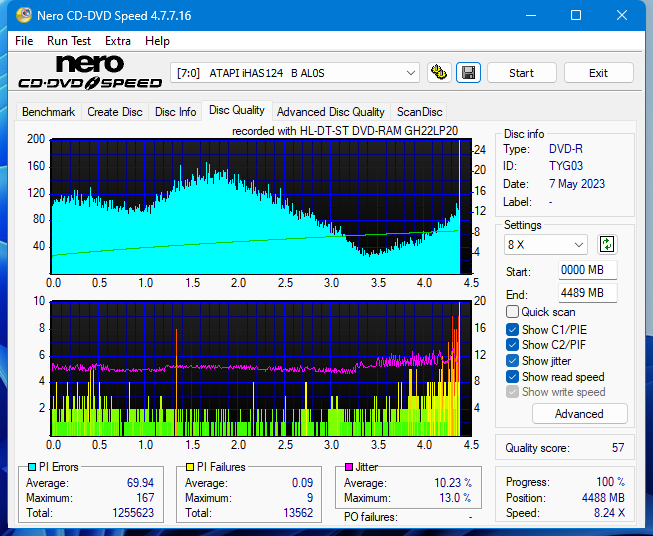This screenshot has height=536, width=653.
Task: Click the green refresh speed icon
Action: pos(607,244)
